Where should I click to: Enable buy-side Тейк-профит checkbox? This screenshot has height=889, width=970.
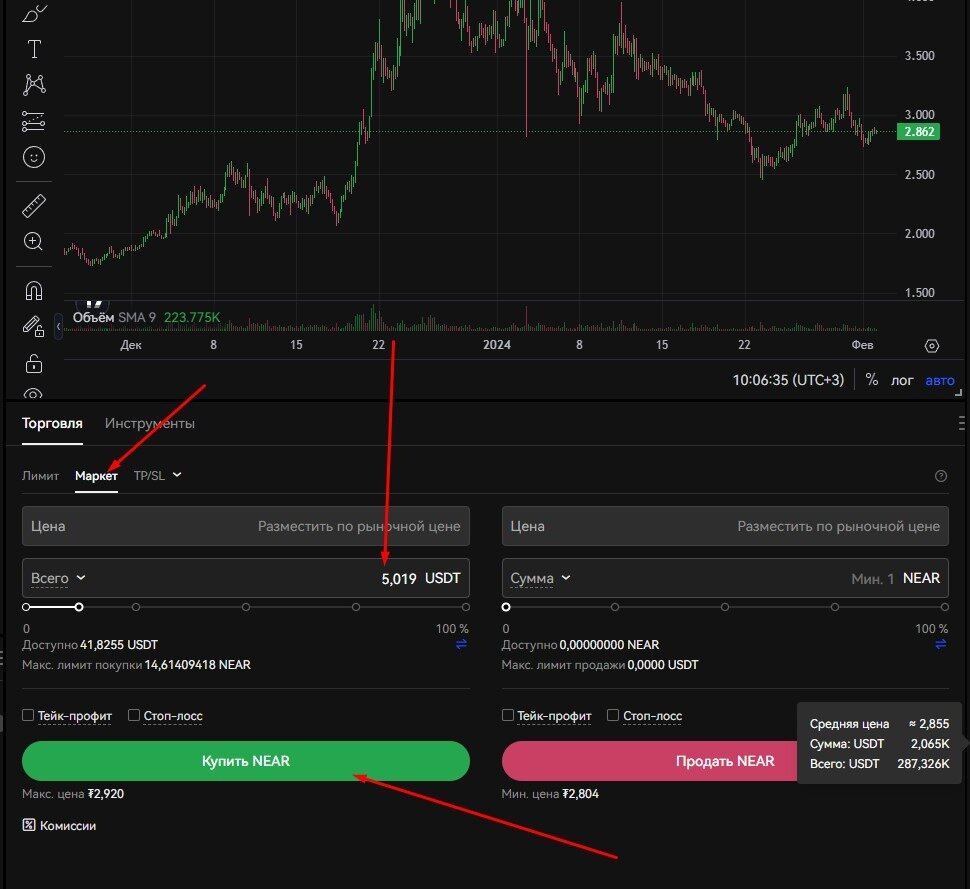coord(28,715)
